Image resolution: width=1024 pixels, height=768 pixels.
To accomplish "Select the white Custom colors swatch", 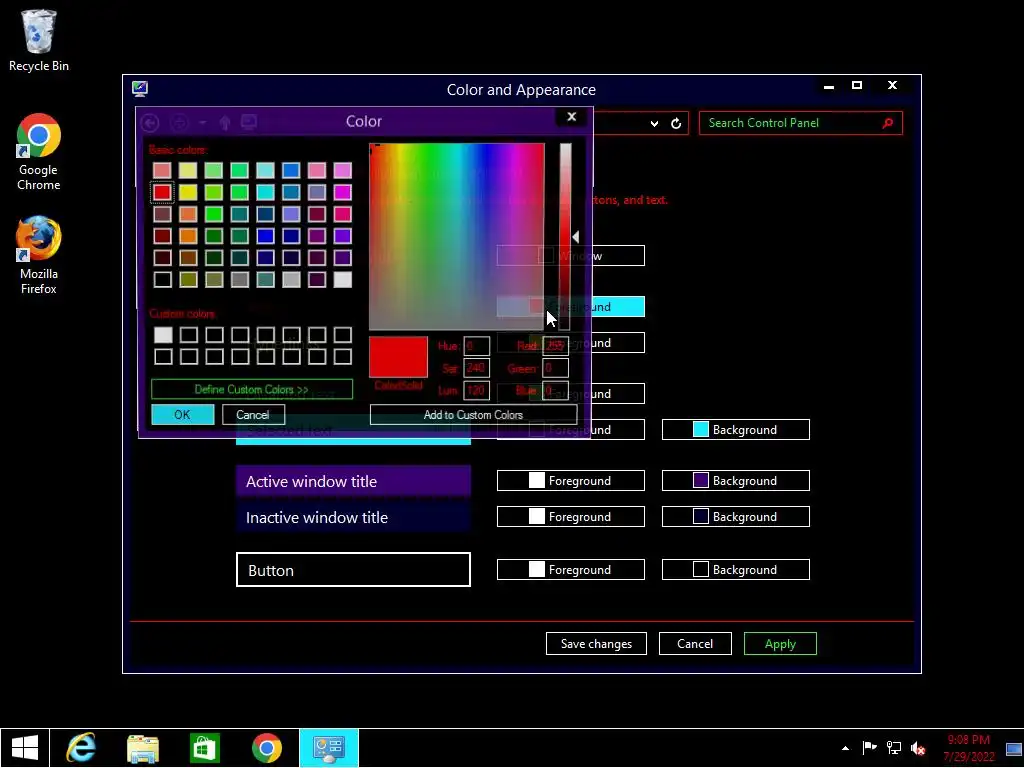I will tap(163, 335).
